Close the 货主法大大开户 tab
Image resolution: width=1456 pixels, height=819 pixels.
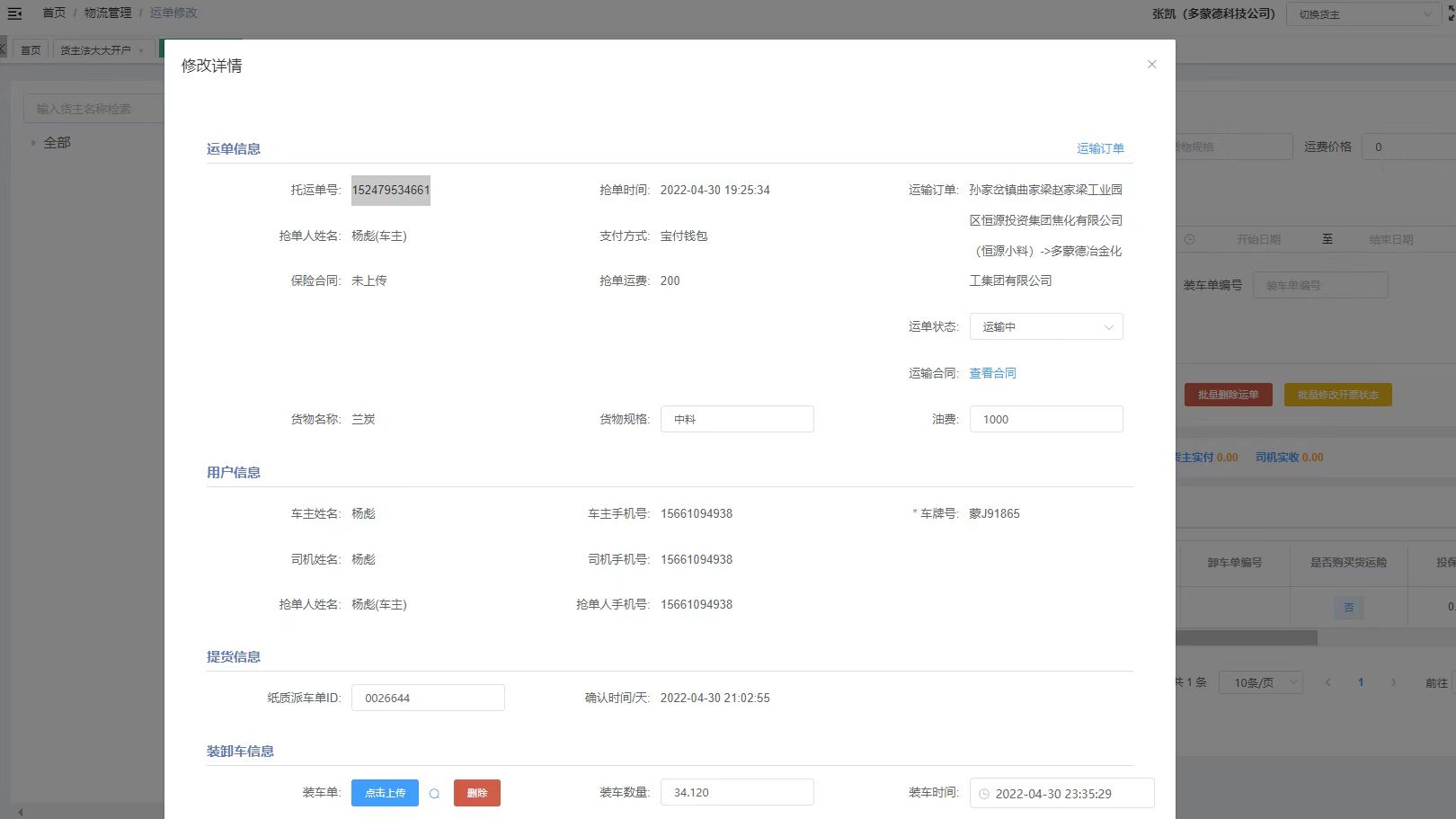(141, 50)
